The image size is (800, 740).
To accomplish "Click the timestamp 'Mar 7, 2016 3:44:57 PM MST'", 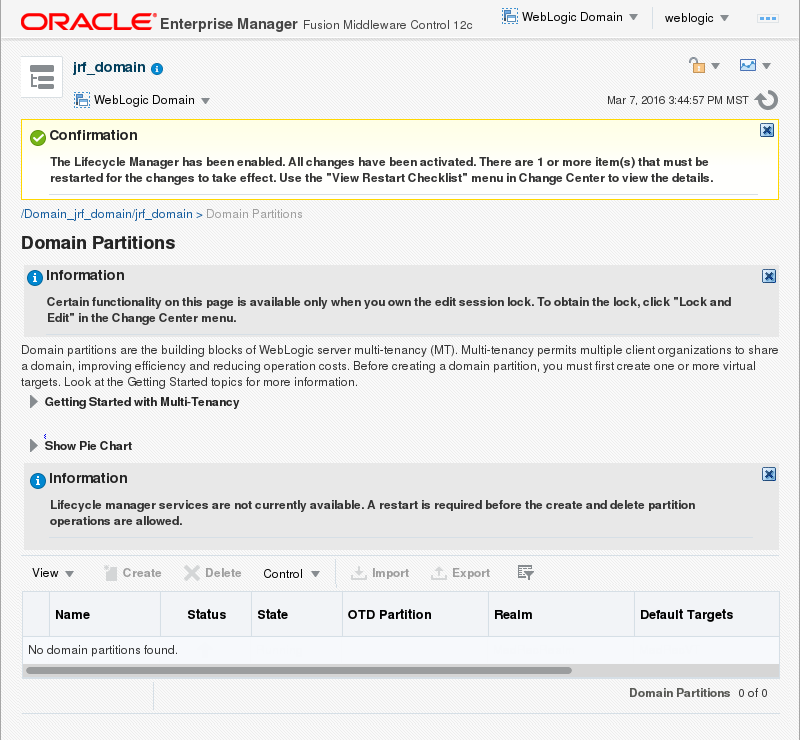I will coord(678,100).
